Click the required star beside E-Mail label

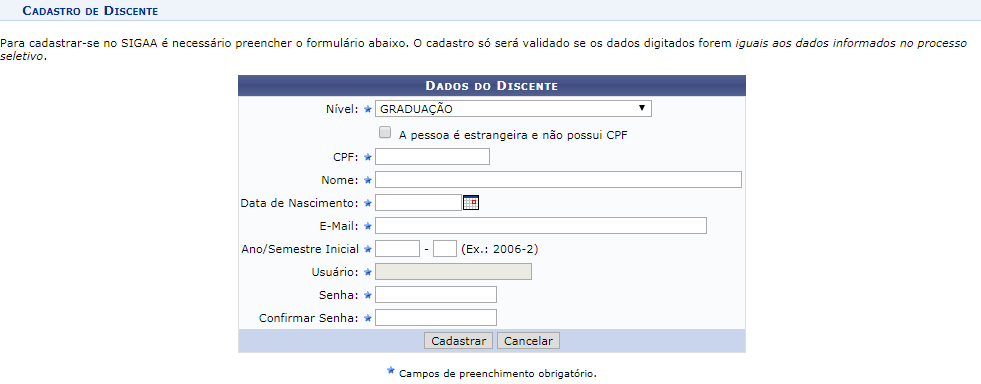point(368,226)
